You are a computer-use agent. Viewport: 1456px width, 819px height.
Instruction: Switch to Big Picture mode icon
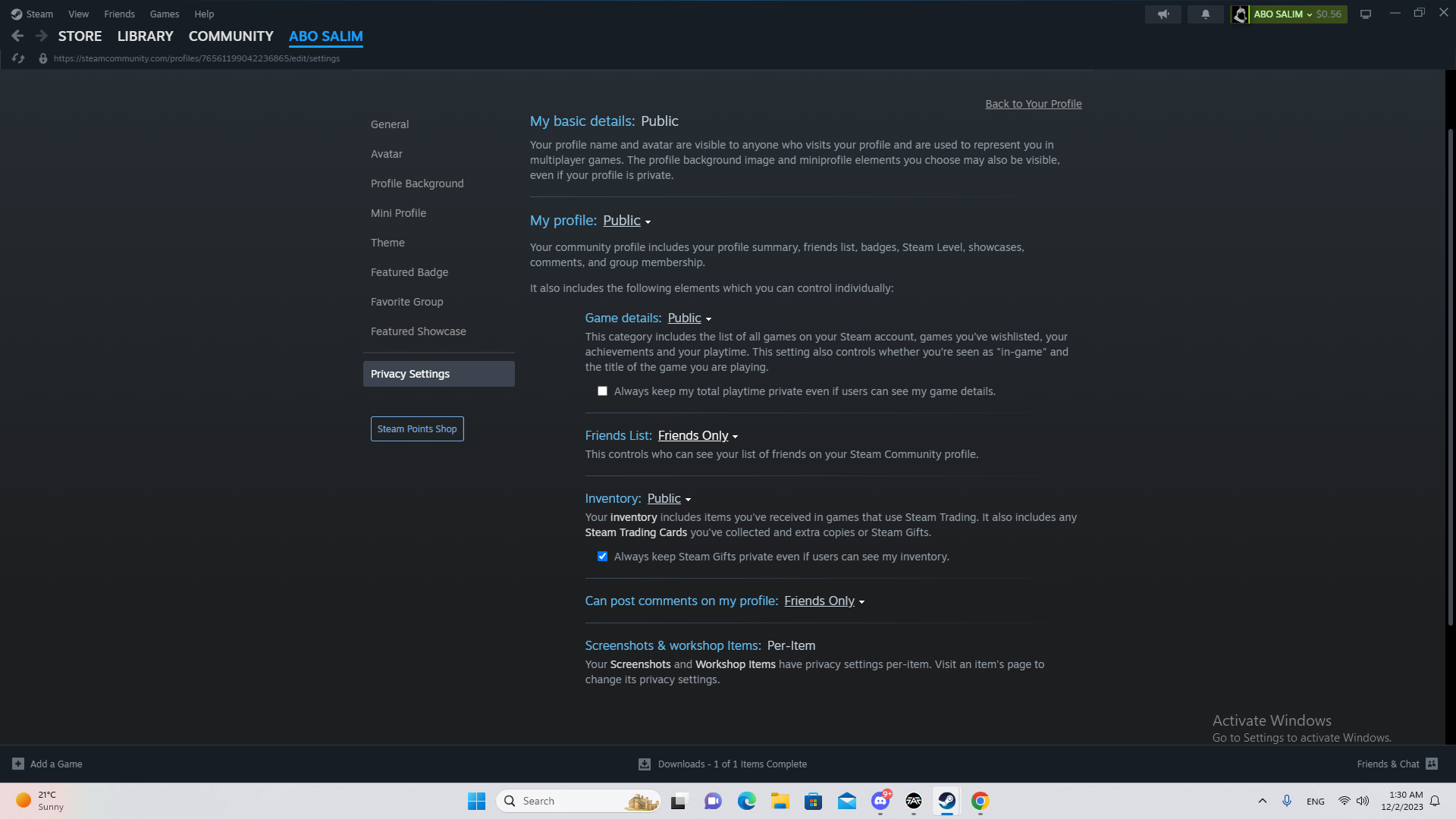pos(1366,14)
